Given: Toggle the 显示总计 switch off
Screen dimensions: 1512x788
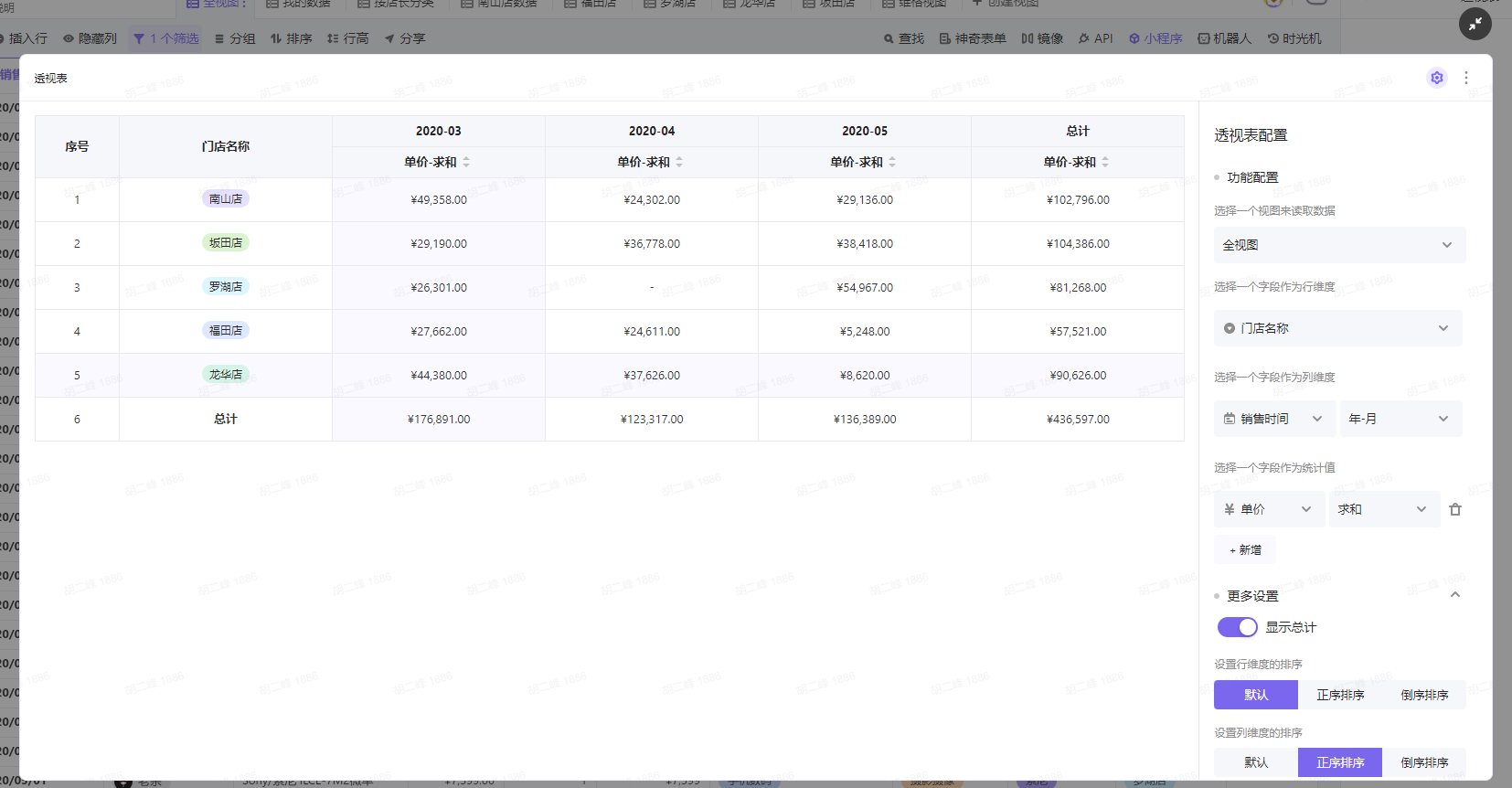Looking at the screenshot, I should [x=1237, y=627].
